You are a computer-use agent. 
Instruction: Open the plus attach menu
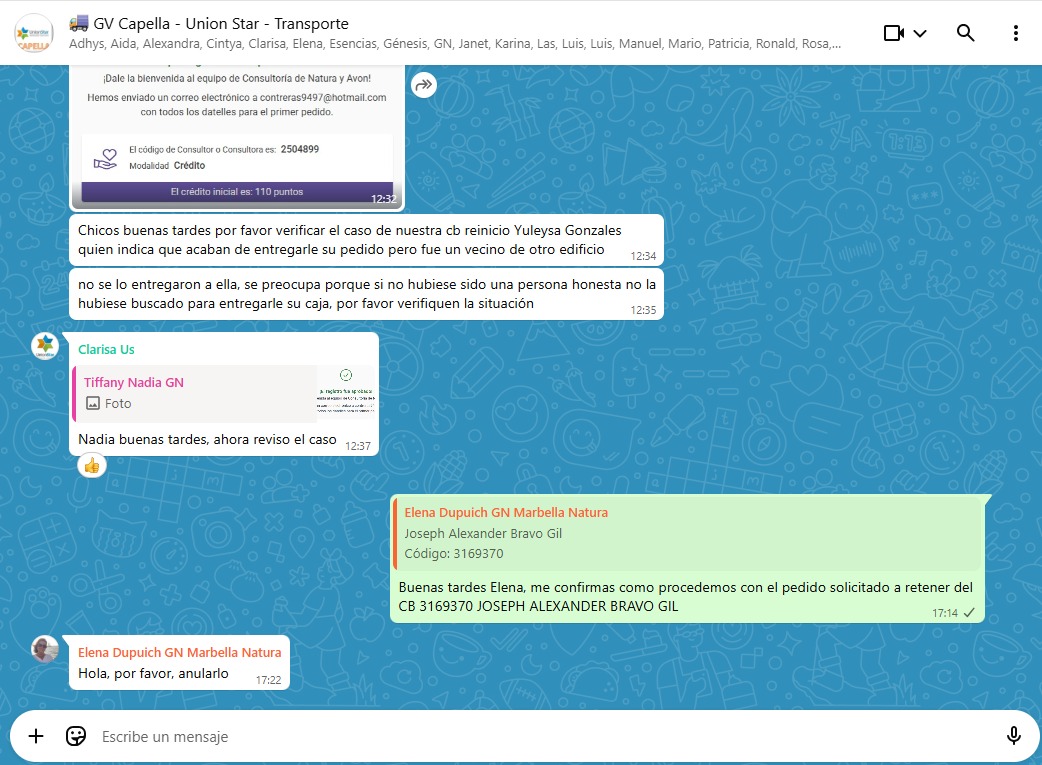(36, 736)
